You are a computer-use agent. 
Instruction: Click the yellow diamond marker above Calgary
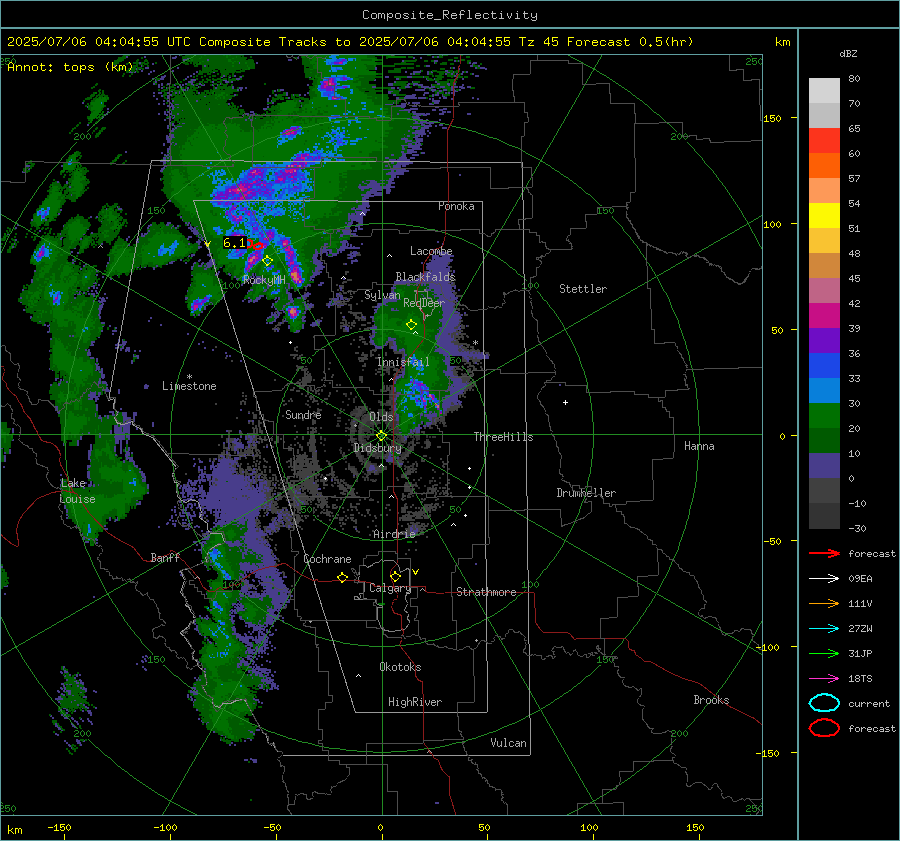tap(395, 576)
